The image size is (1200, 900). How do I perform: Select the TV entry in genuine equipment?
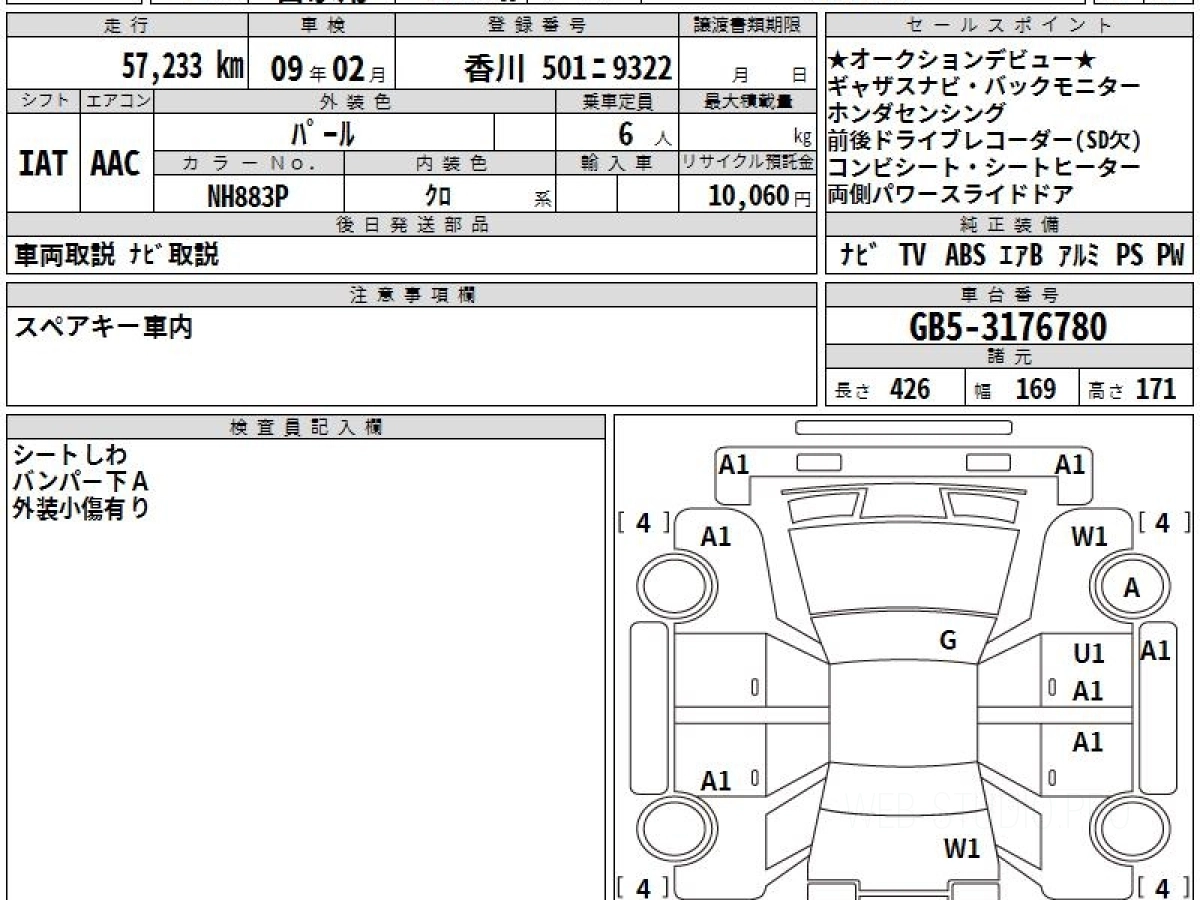pyautogui.click(x=911, y=256)
